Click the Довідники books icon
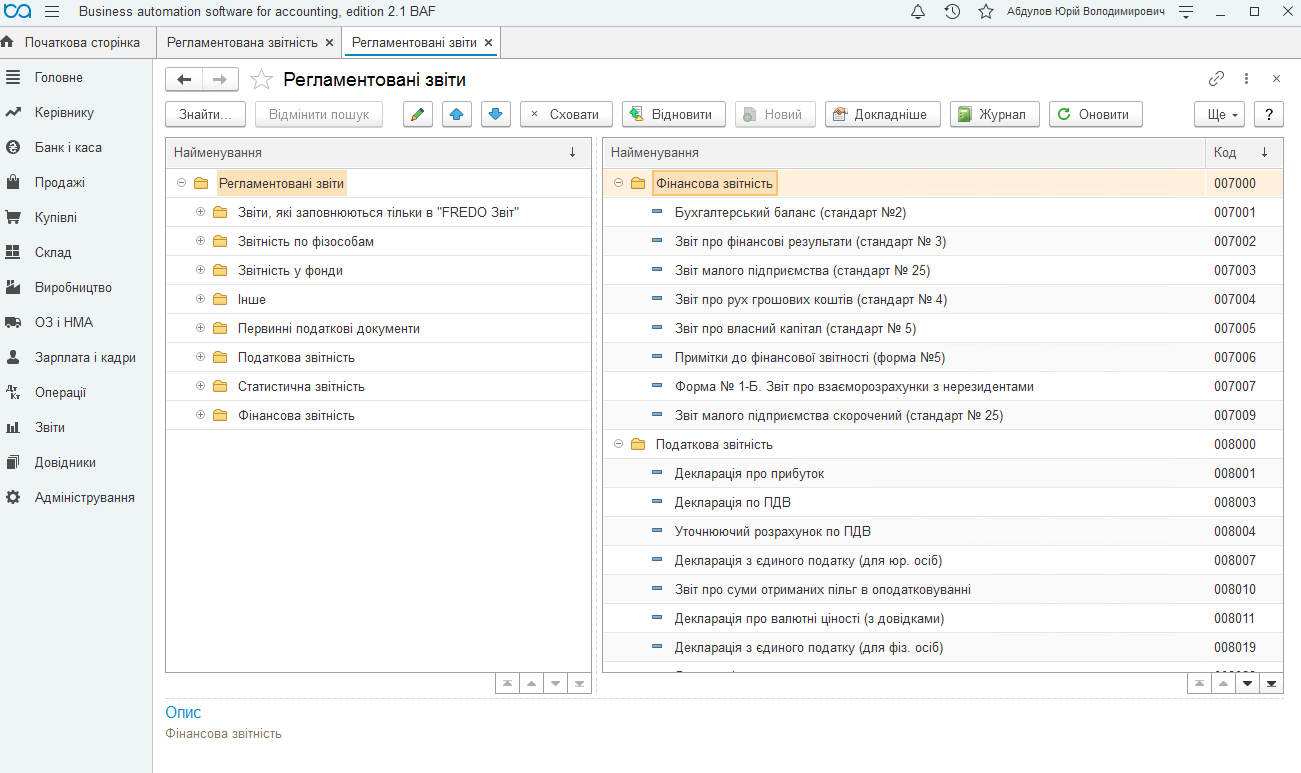 tap(13, 462)
